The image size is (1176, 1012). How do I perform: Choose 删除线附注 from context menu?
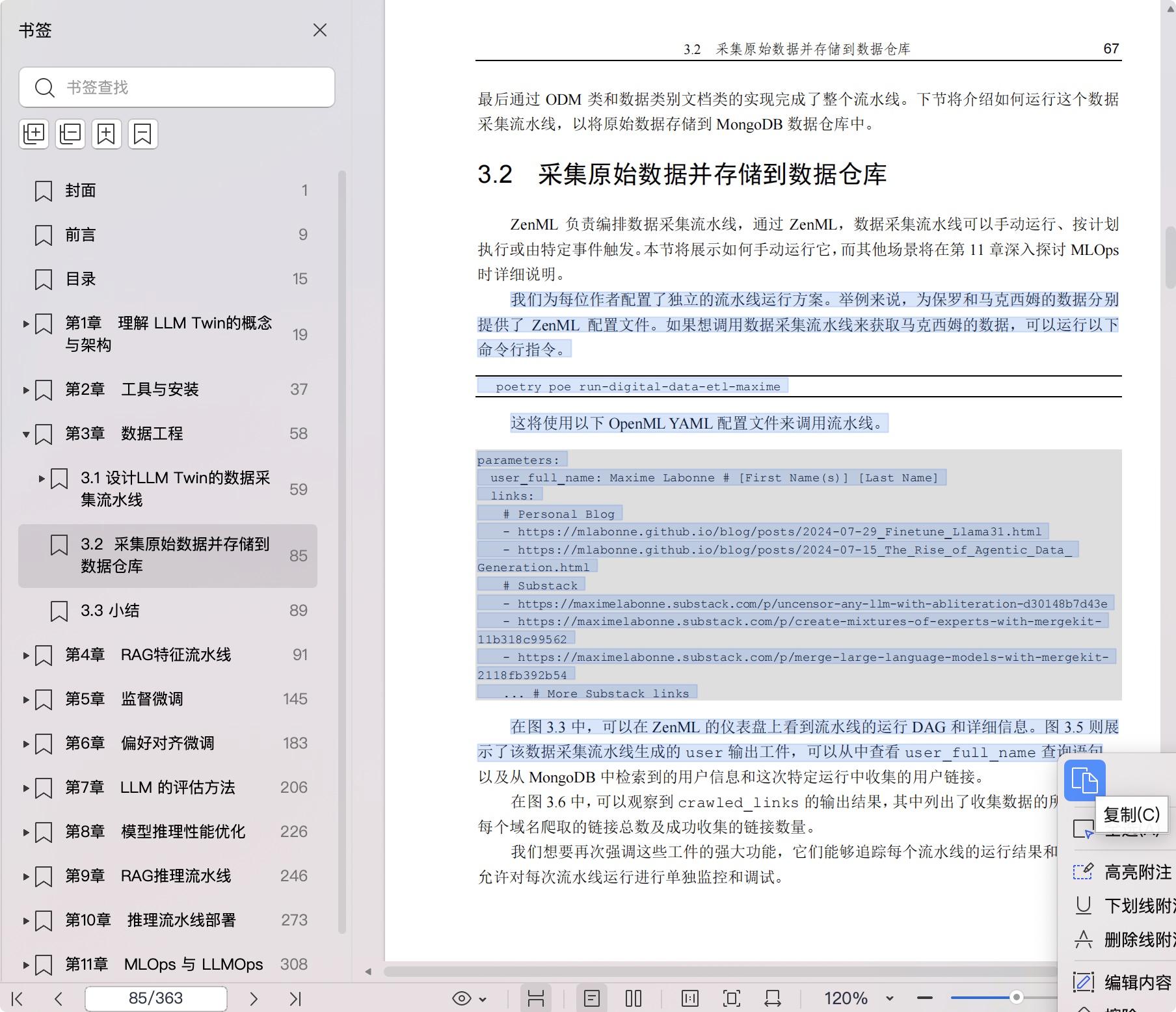pos(1123,940)
